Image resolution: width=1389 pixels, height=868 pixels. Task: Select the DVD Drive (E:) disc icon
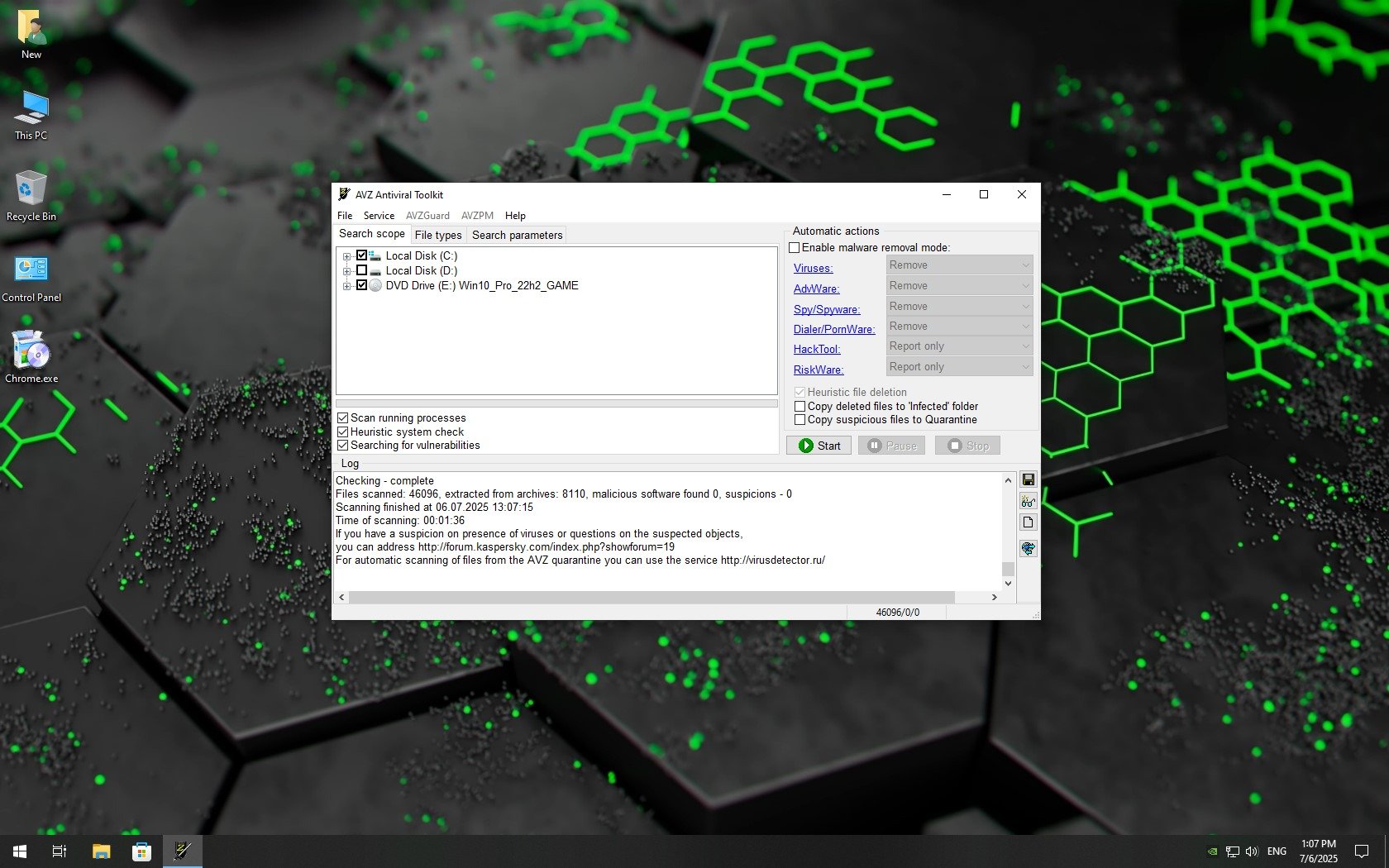coord(375,285)
